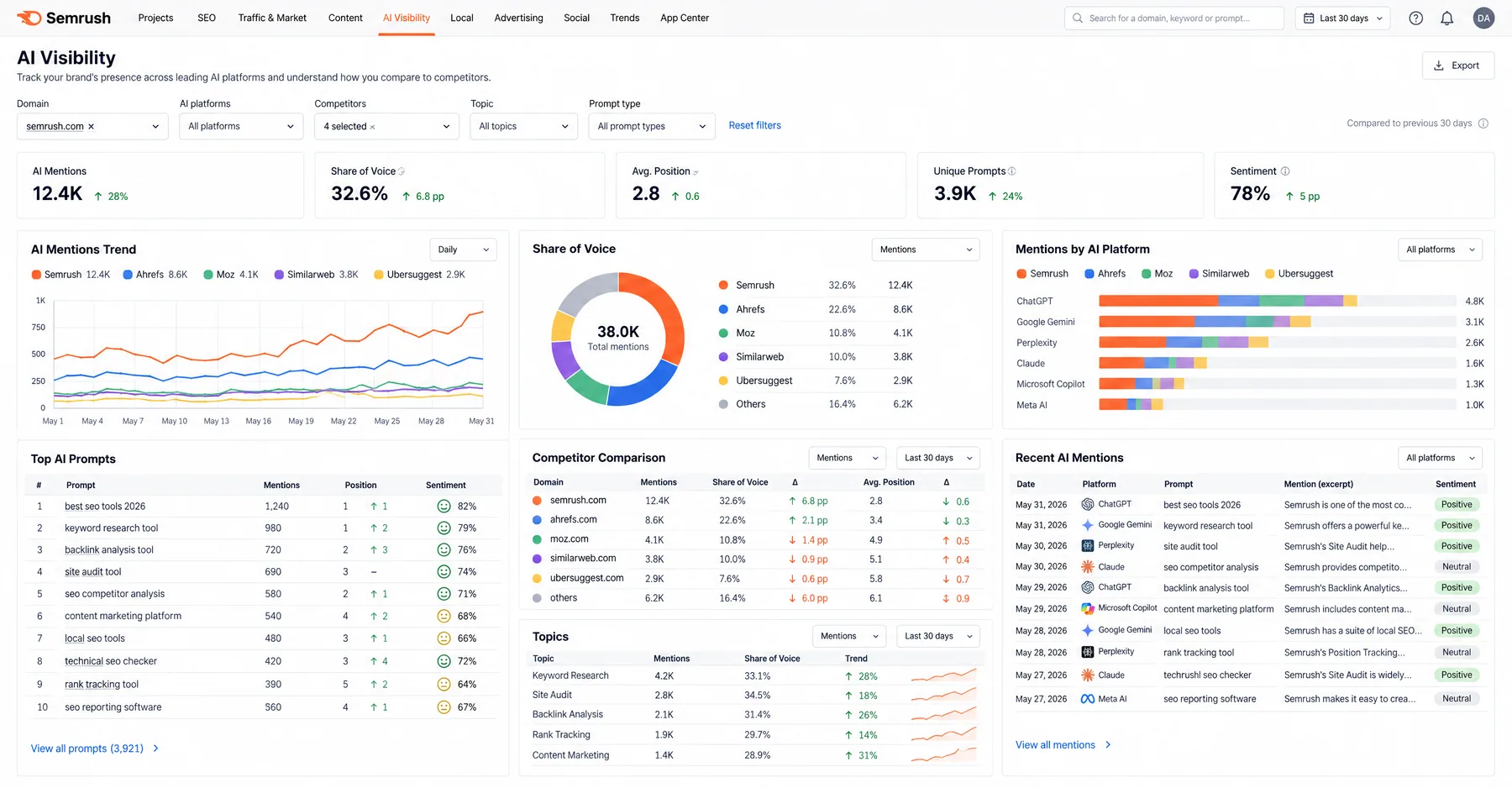Click the Perplexity icon for site audit tool

click(x=1088, y=545)
